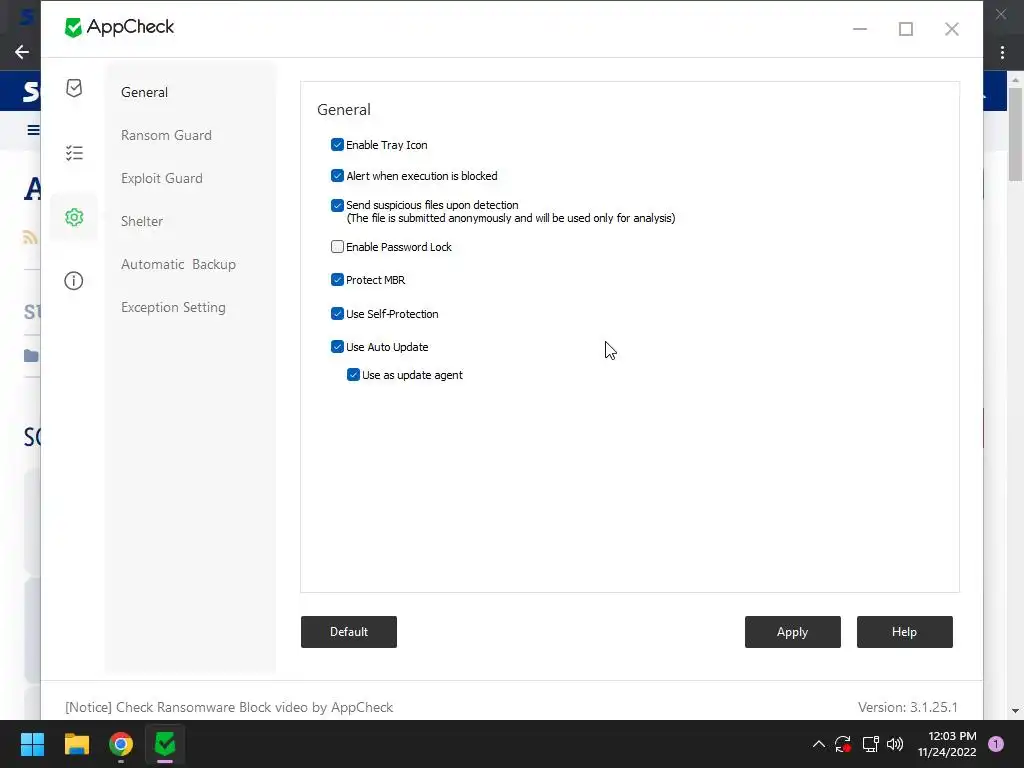Screen dimensions: 1024x768
Task: Open Exception Setting section
Action: click(173, 308)
